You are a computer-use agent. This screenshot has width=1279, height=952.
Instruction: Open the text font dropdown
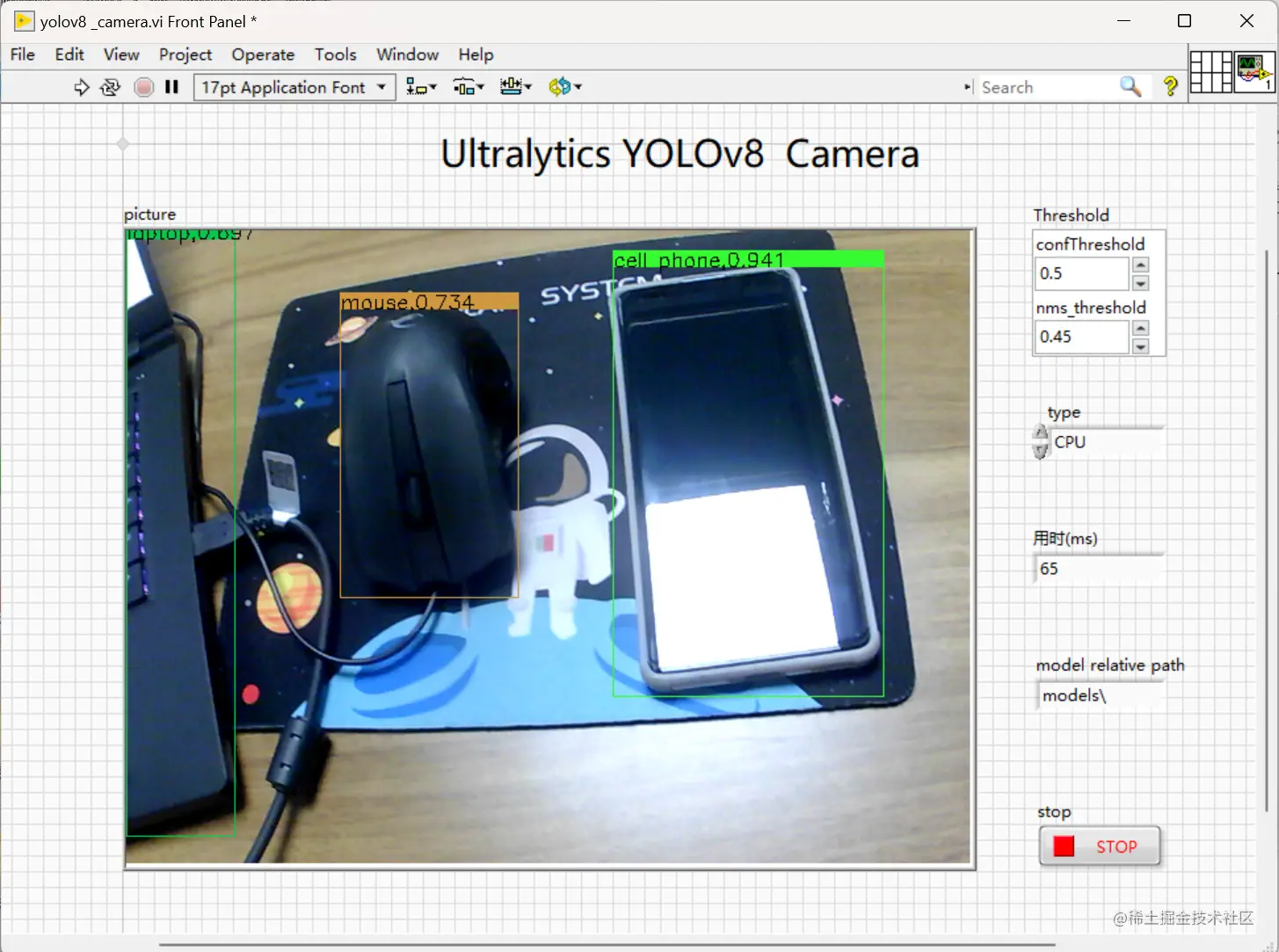click(294, 87)
